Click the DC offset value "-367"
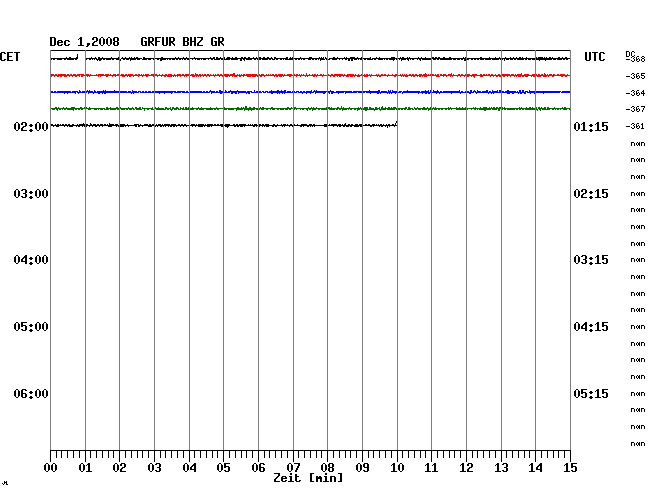 [x=635, y=109]
